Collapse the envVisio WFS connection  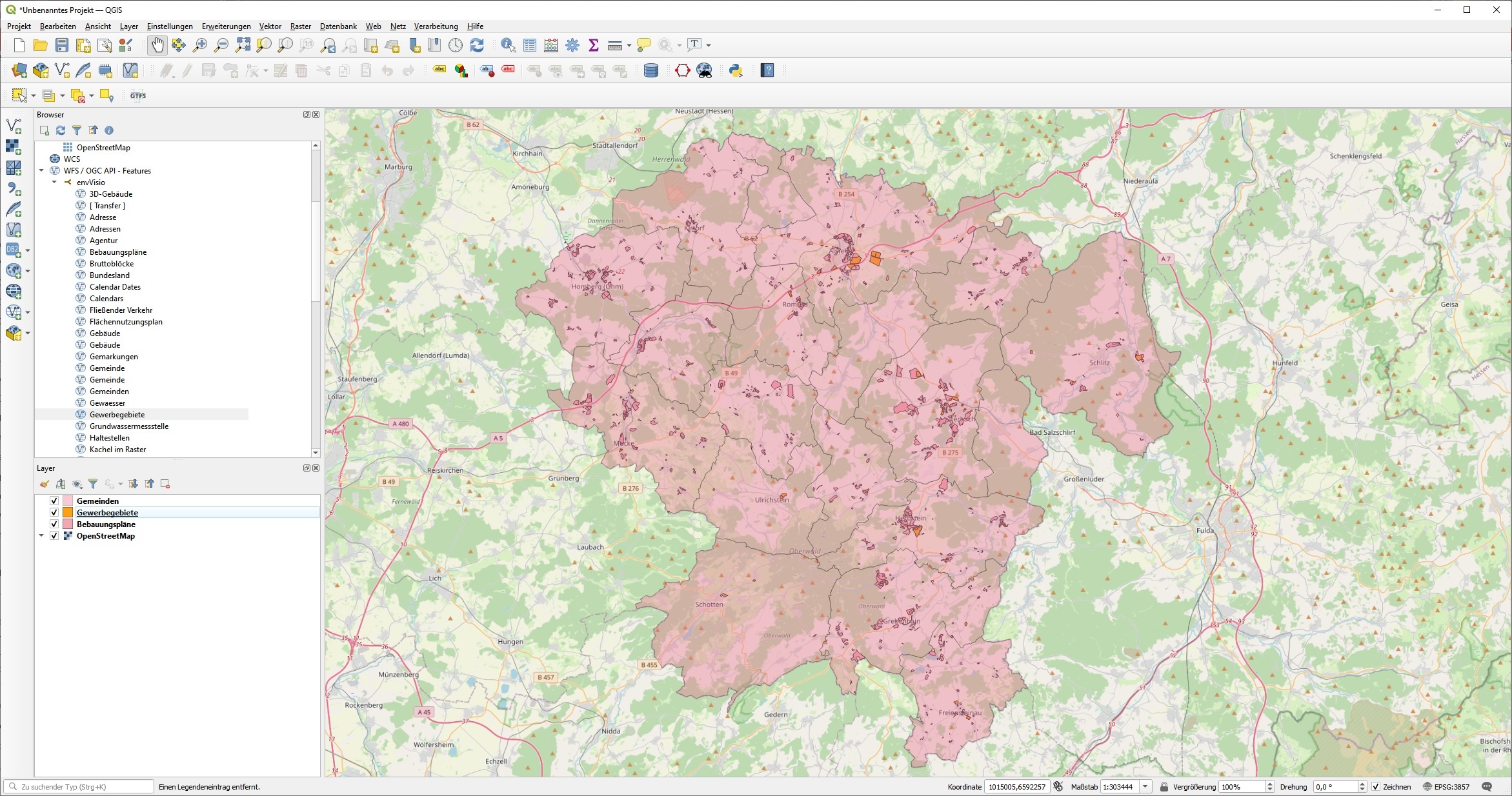(55, 183)
